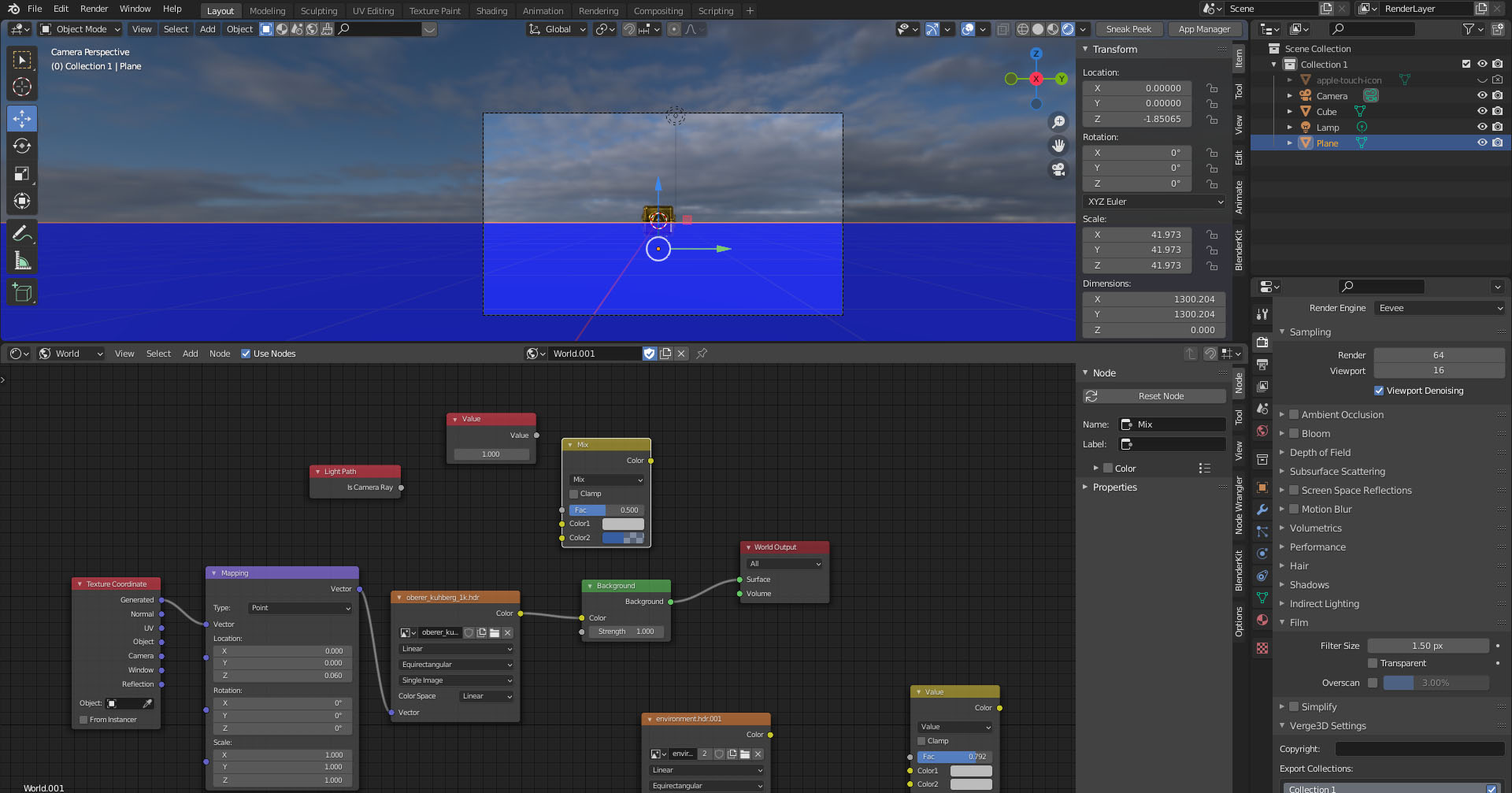Open the World shader type dropdown

[71, 354]
